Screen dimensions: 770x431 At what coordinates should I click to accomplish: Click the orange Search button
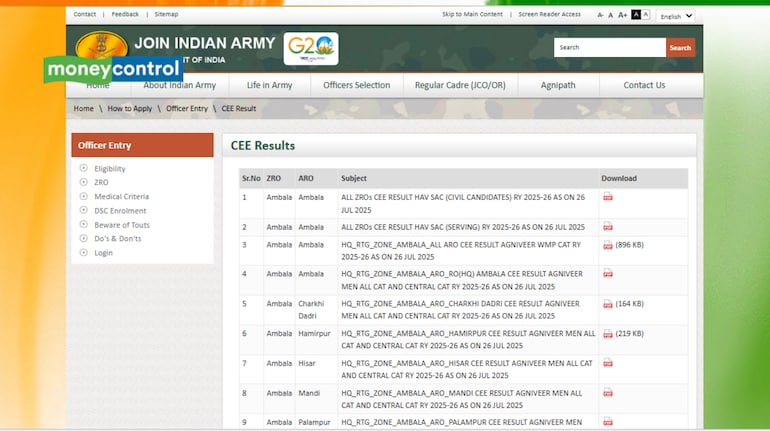[680, 47]
